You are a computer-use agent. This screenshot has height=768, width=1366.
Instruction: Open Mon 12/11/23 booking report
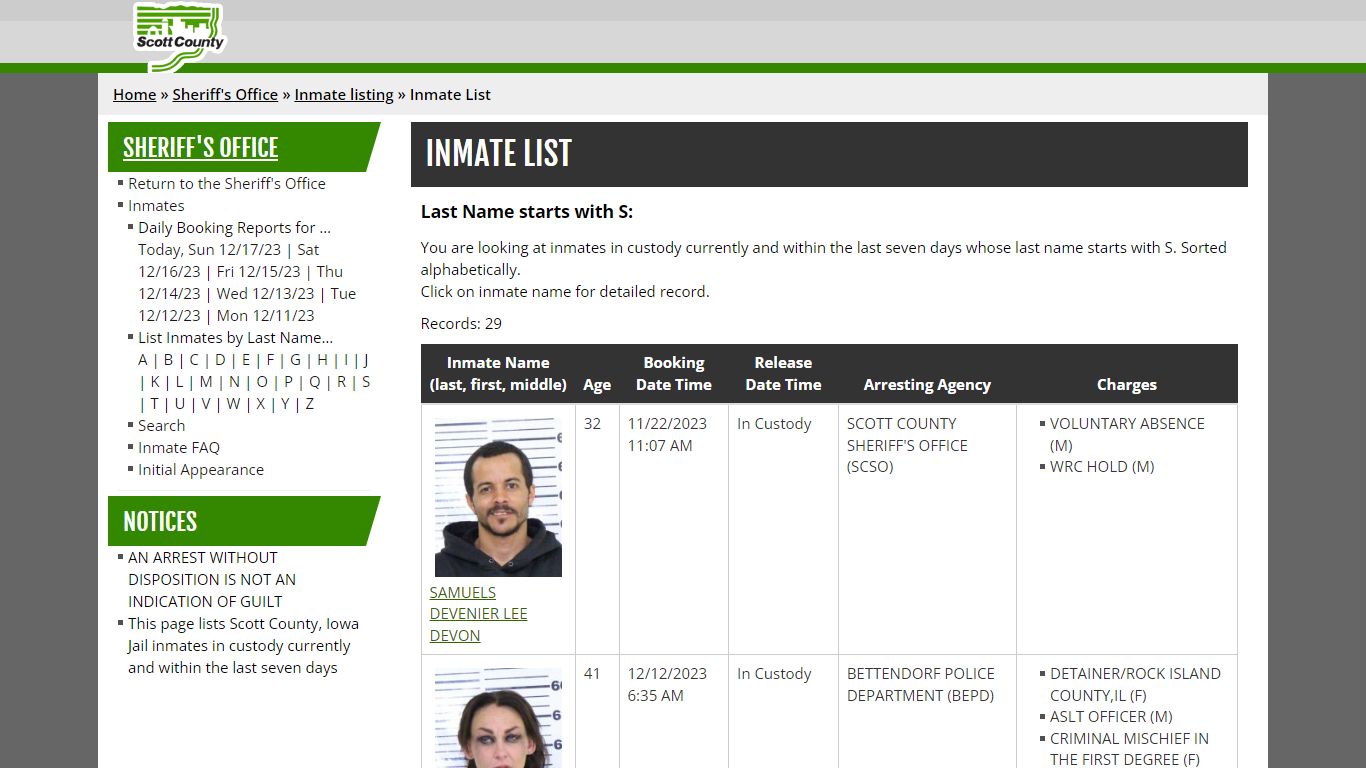265,315
